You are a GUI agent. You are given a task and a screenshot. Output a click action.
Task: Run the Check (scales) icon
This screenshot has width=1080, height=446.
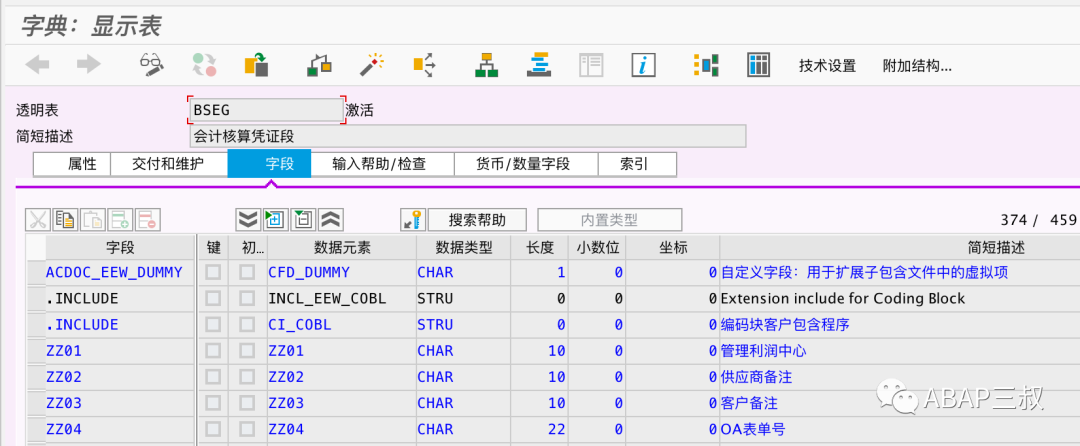click(319, 65)
